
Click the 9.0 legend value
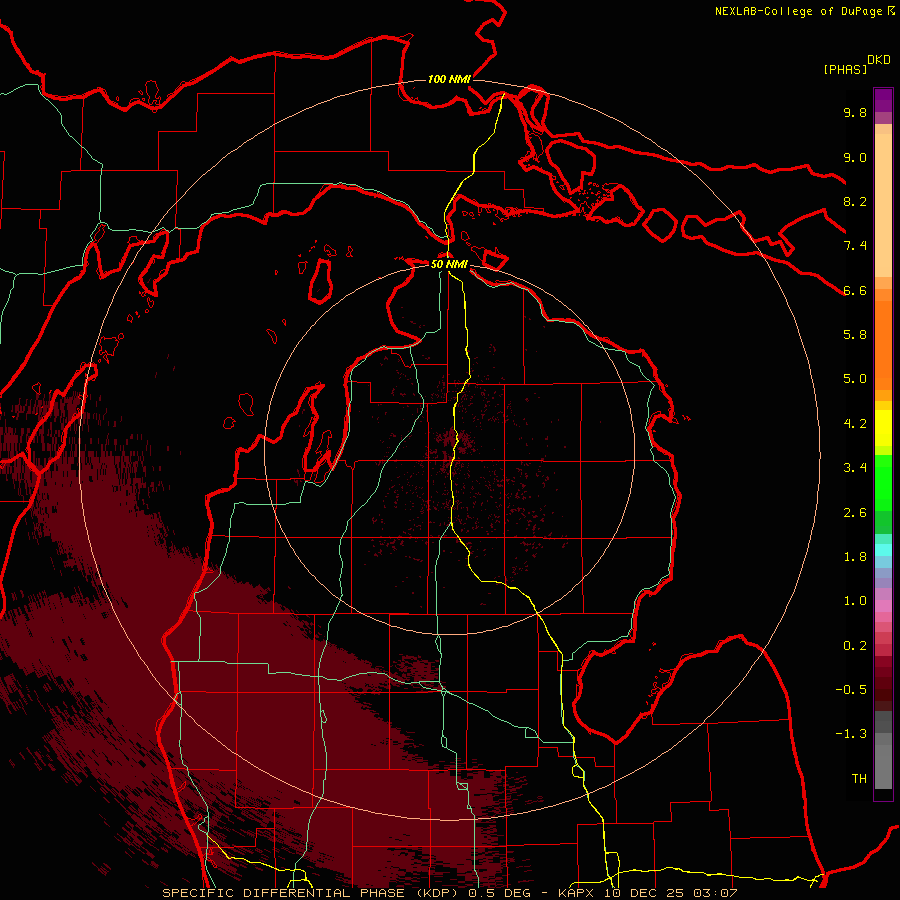pyautogui.click(x=855, y=157)
